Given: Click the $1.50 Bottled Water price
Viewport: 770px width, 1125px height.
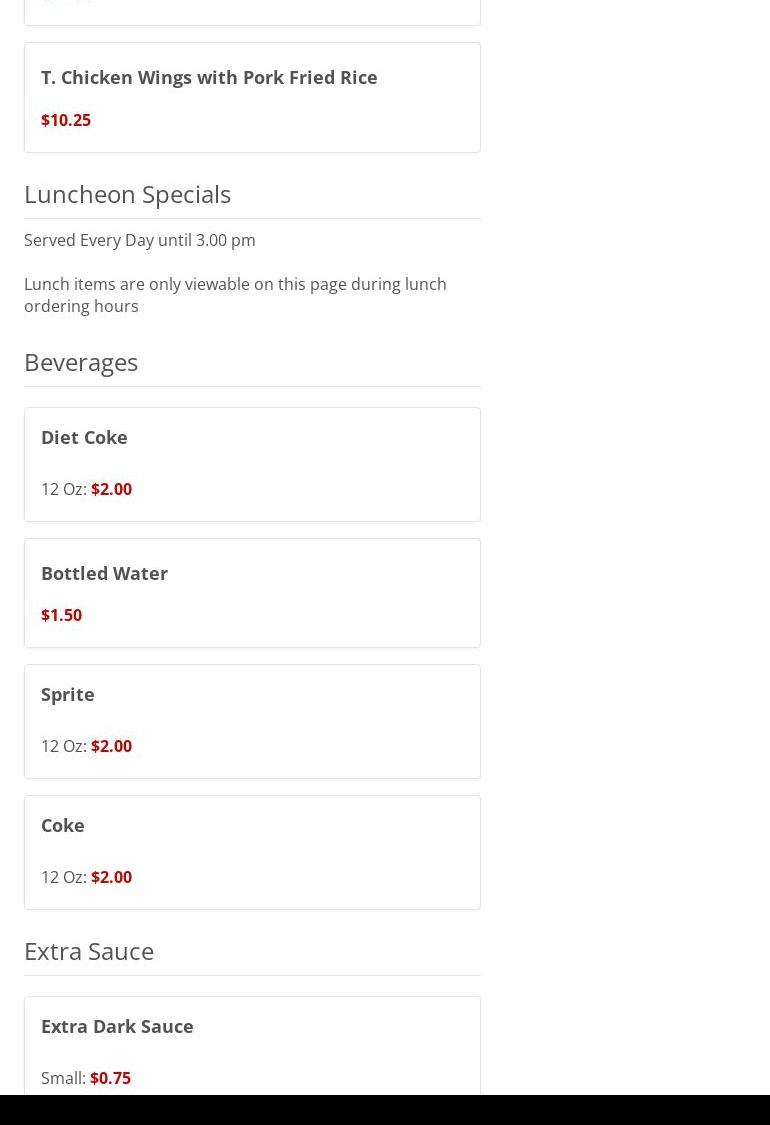Looking at the screenshot, I should [61, 615].
